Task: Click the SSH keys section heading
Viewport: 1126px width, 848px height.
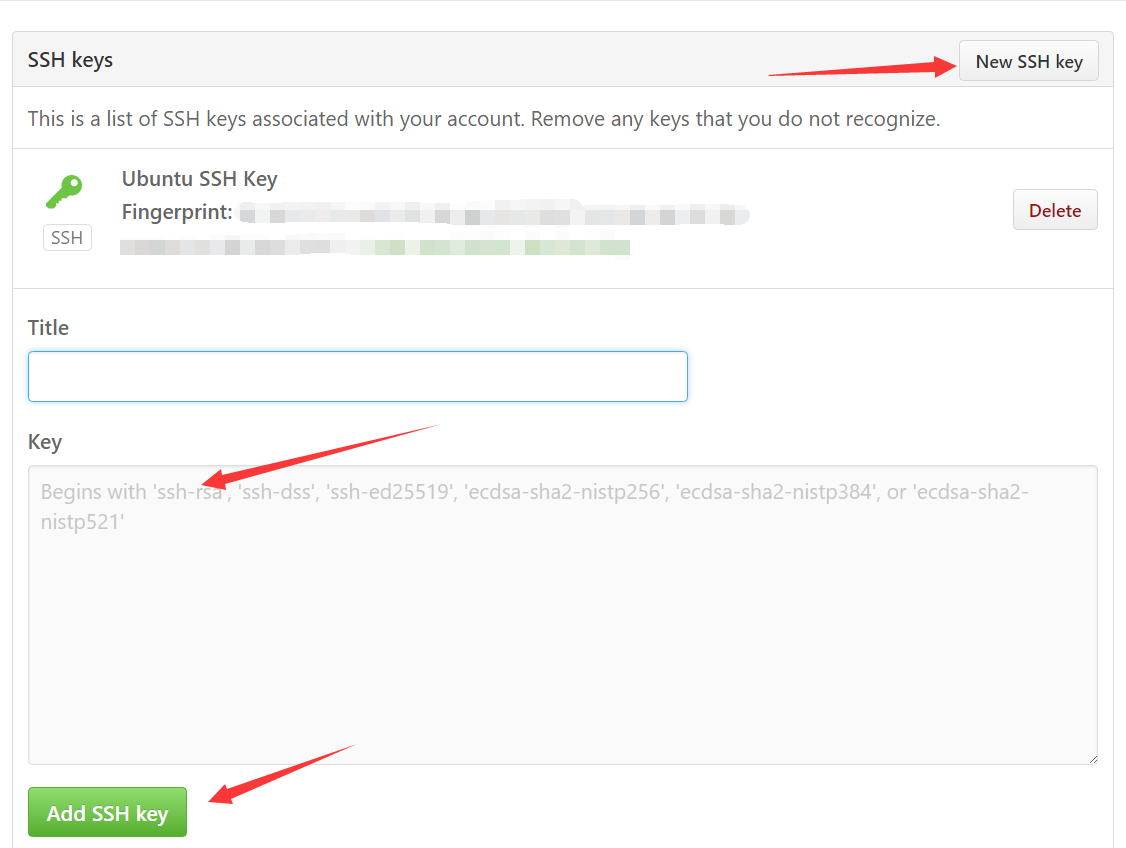Action: click(x=70, y=60)
